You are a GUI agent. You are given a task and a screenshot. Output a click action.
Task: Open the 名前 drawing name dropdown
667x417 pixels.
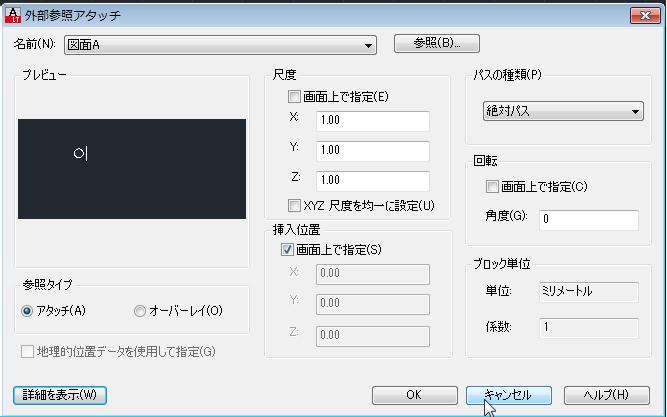tap(220, 45)
